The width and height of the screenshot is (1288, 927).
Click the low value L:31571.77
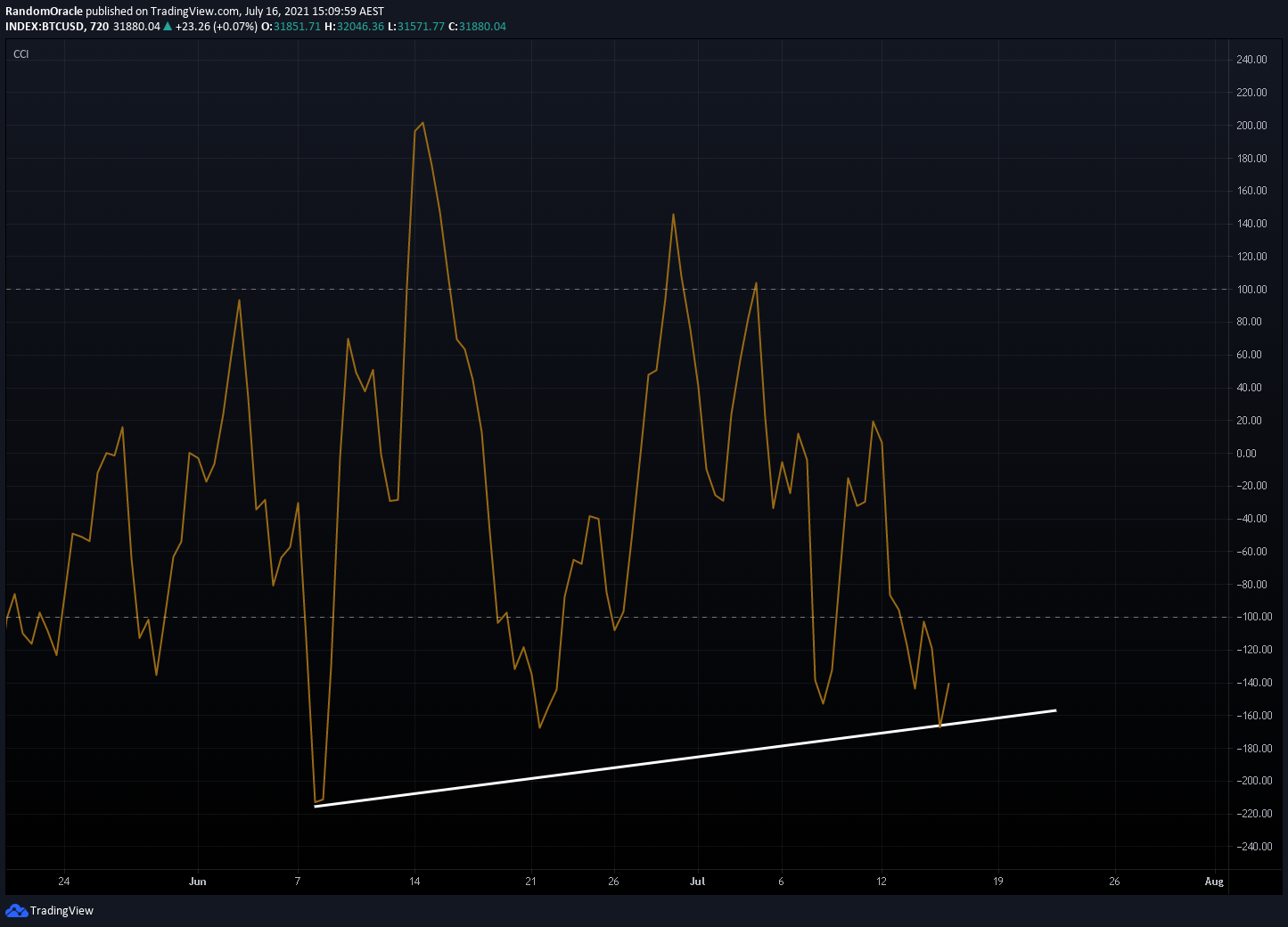(416, 27)
